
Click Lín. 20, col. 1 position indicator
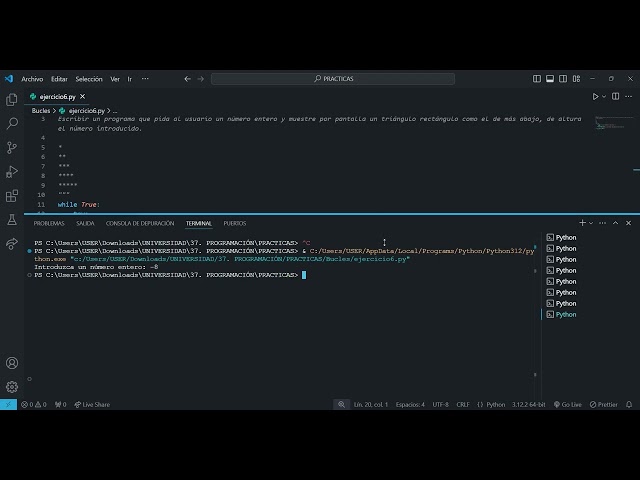[371, 404]
